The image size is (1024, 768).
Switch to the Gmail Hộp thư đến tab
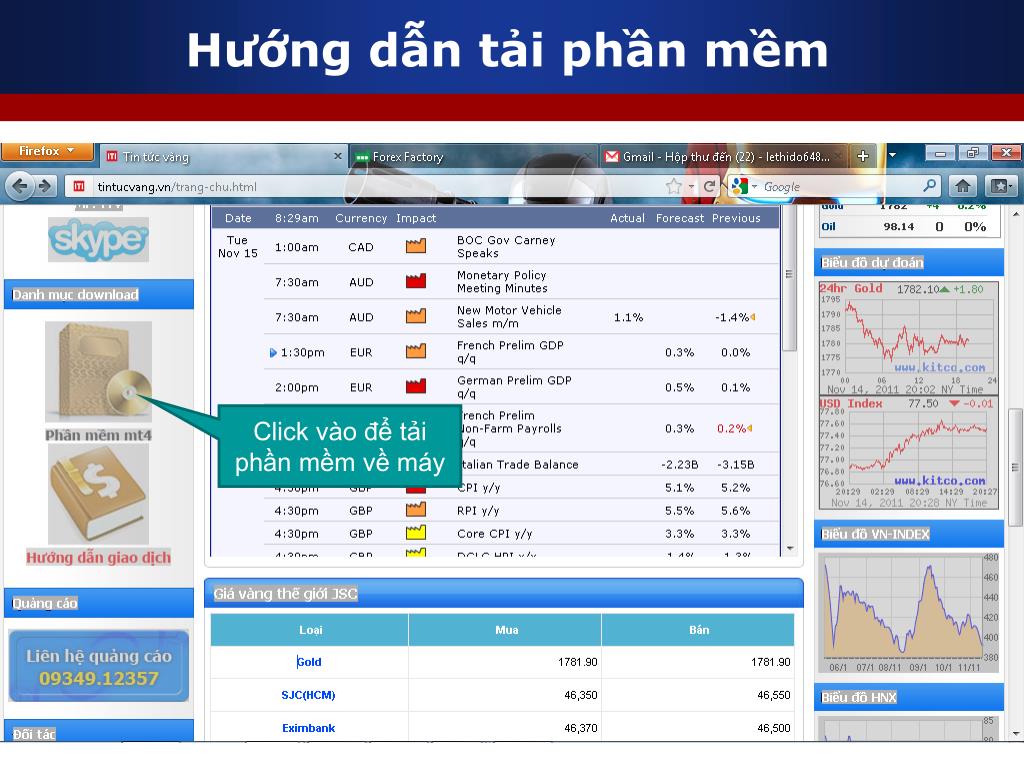coord(722,157)
